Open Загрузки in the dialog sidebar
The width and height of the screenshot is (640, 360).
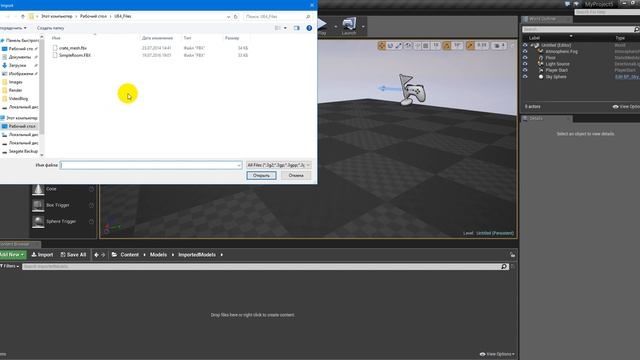click(x=18, y=65)
